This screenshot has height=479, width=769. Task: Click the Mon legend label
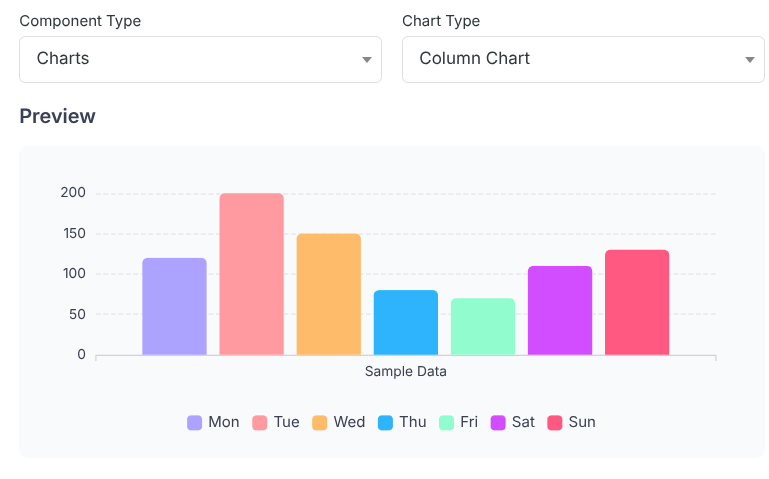click(x=224, y=422)
